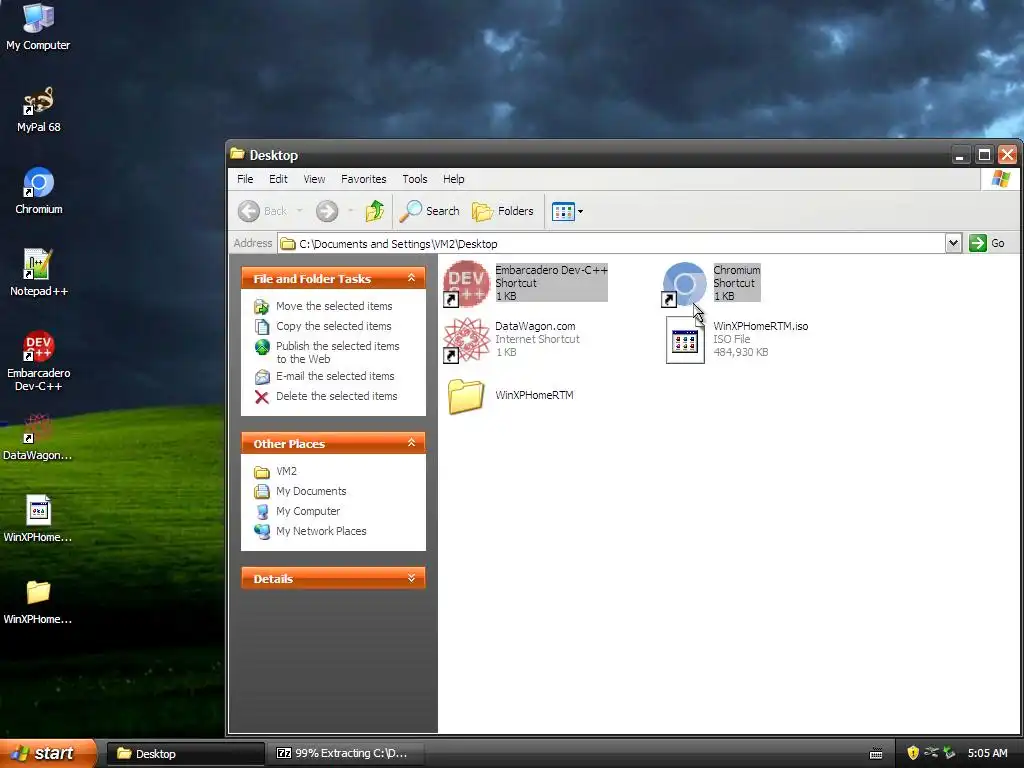
Task: Maximize the Desktop Explorer window
Action: pos(984,155)
